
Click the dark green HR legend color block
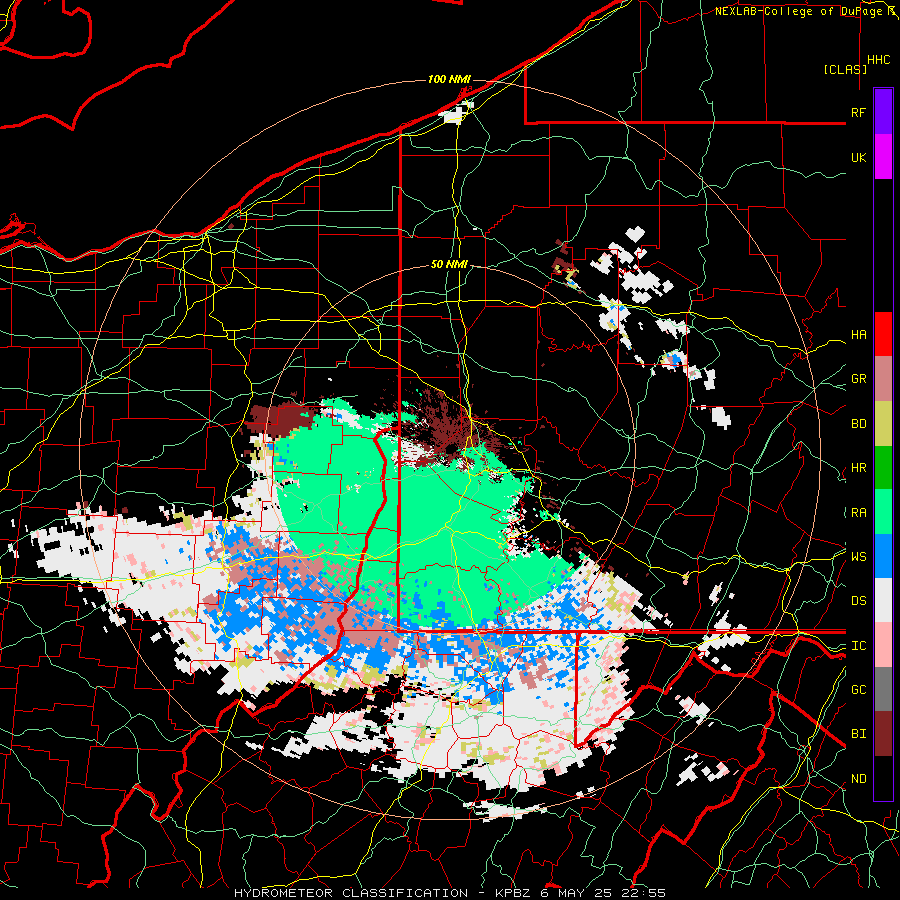[883, 468]
